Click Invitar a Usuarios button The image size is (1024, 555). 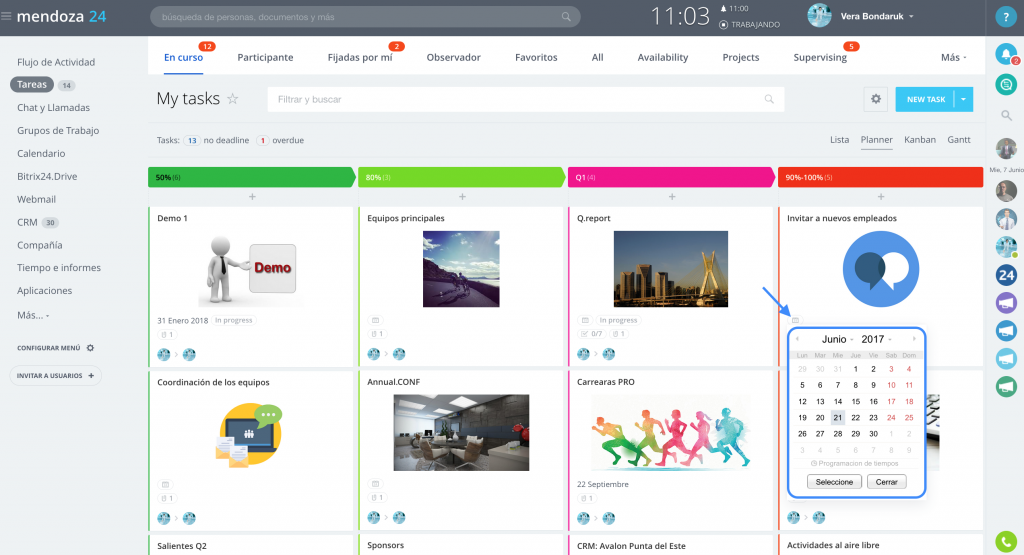(56, 375)
